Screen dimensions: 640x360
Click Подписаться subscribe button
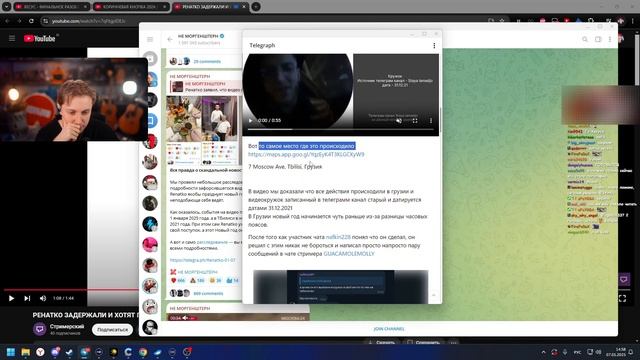(x=112, y=329)
